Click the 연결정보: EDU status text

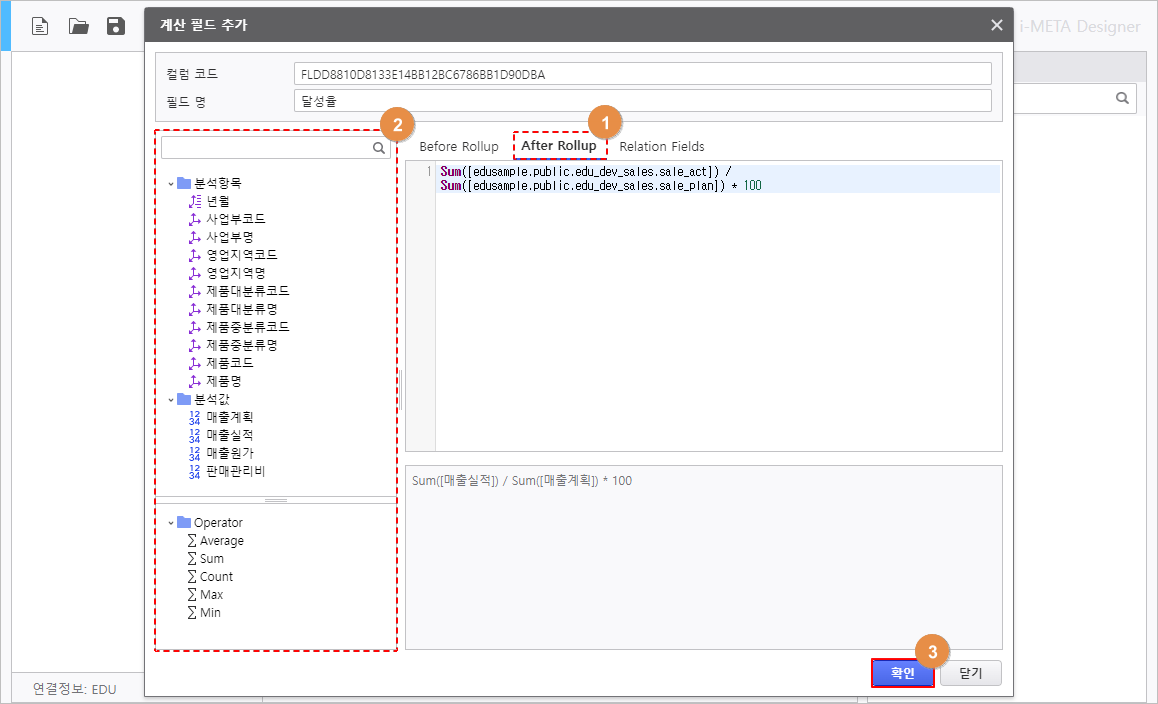[x=75, y=689]
